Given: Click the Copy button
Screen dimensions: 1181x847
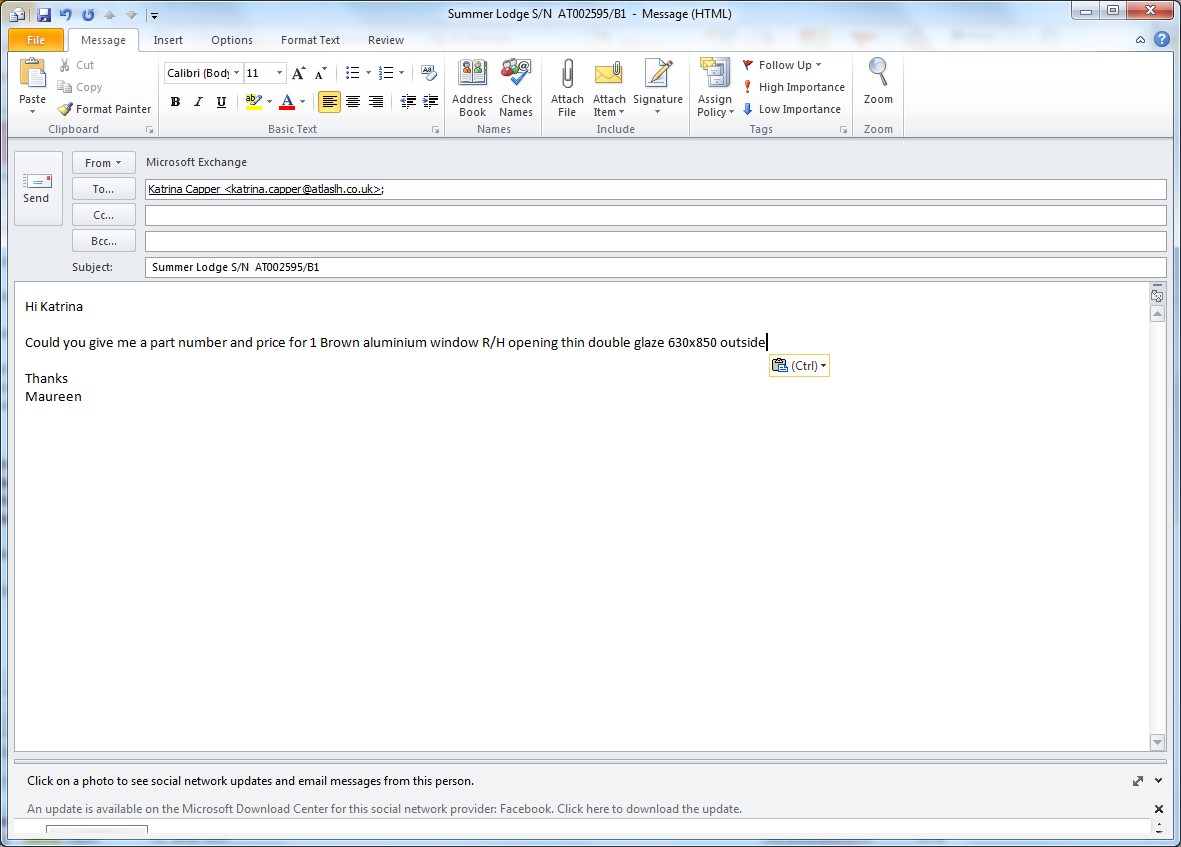Looking at the screenshot, I should [80, 87].
